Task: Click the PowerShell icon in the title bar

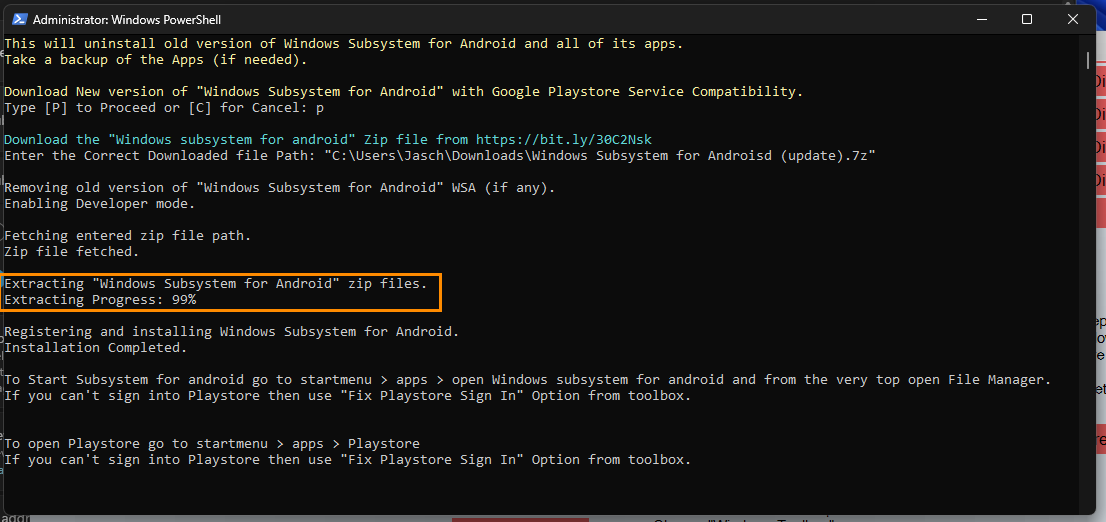Action: (20, 19)
